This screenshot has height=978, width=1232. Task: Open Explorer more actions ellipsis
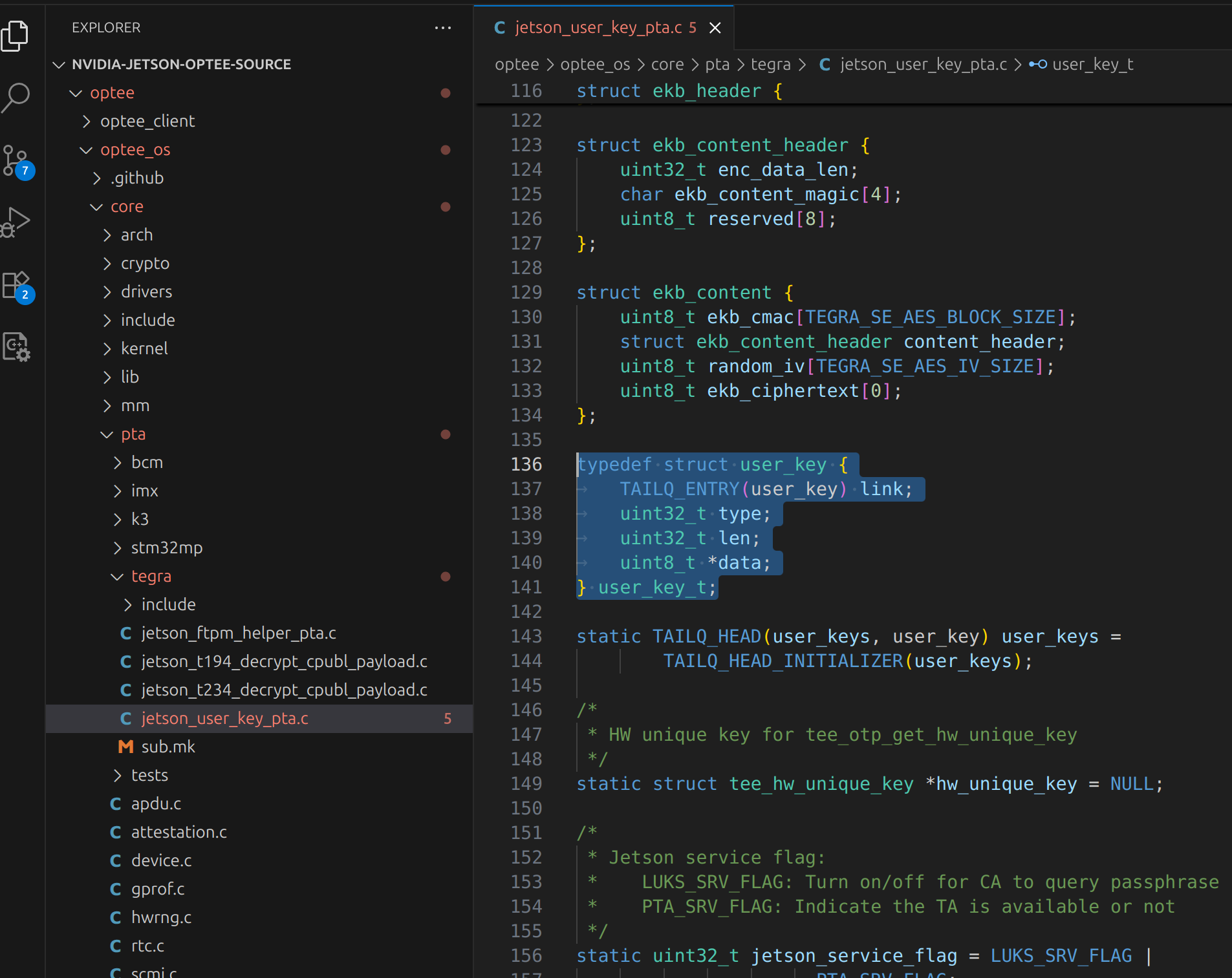pyautogui.click(x=443, y=28)
